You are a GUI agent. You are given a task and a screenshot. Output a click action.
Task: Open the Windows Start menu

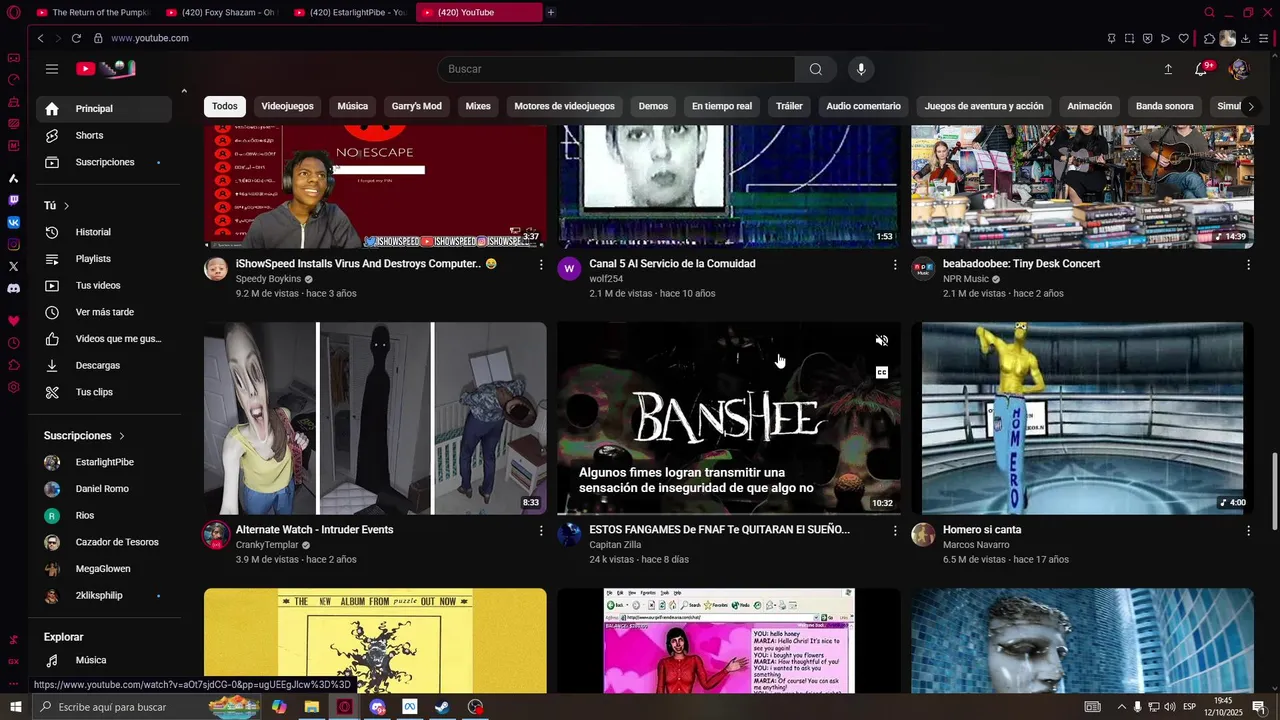tap(15, 707)
